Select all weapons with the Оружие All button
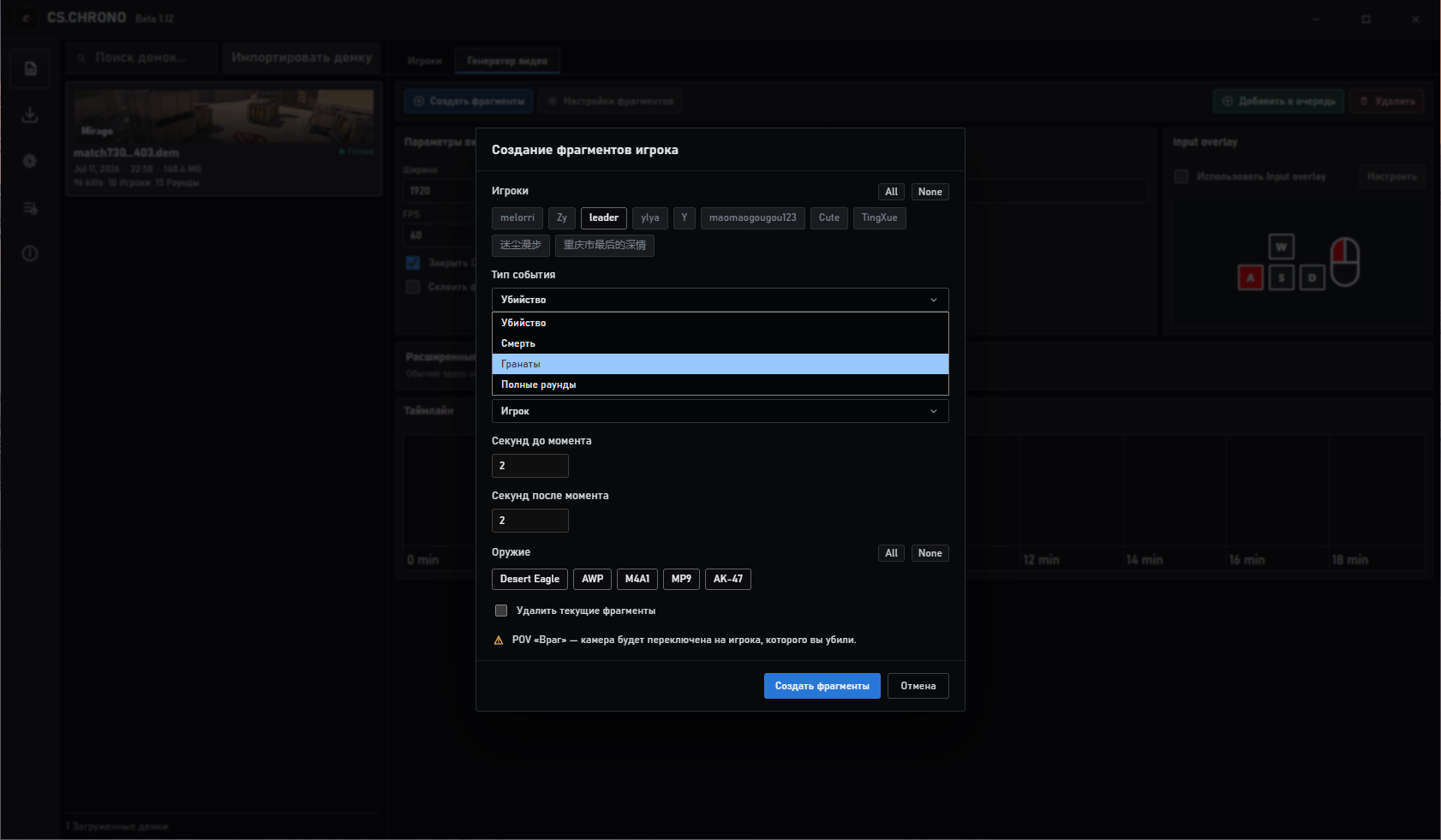This screenshot has width=1441, height=840. 892,553
